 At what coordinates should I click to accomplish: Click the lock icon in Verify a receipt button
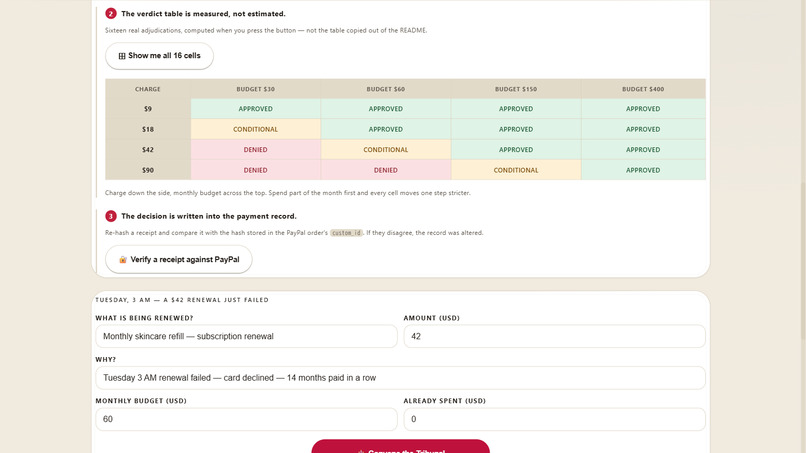click(x=123, y=260)
